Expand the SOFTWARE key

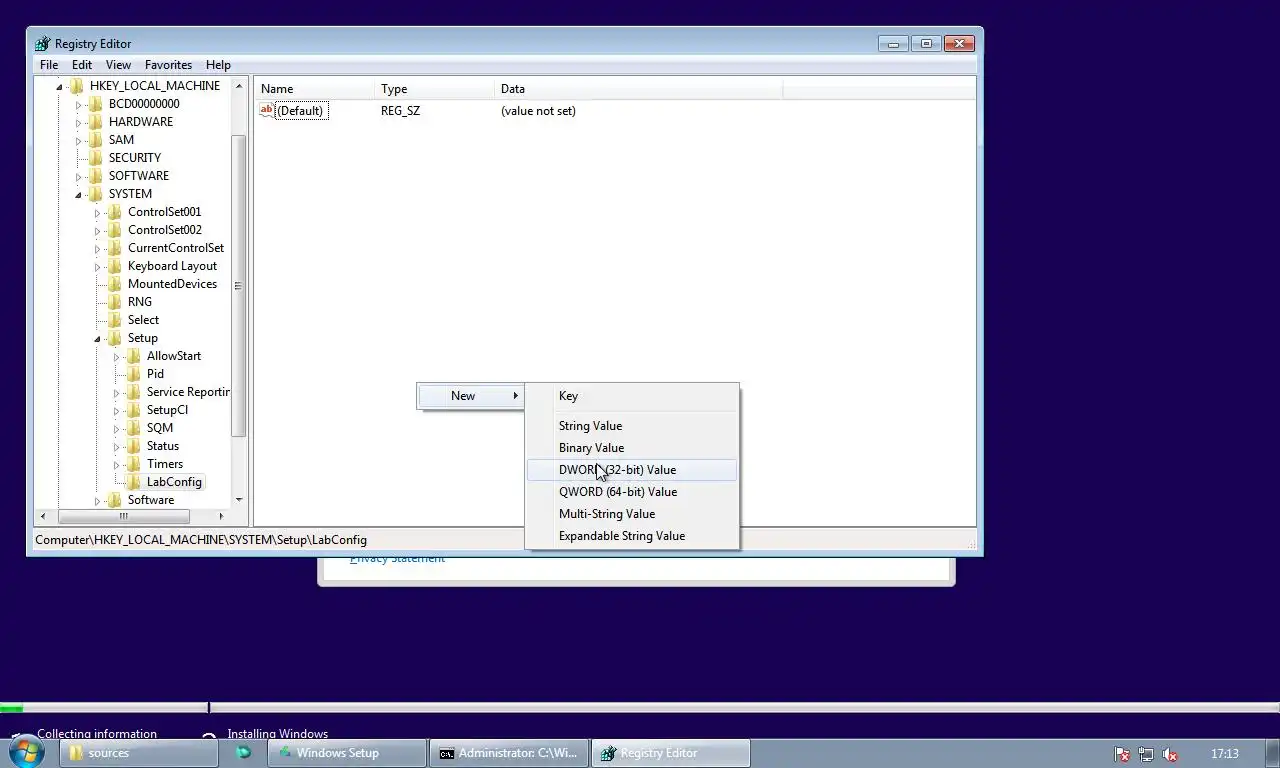(x=78, y=176)
